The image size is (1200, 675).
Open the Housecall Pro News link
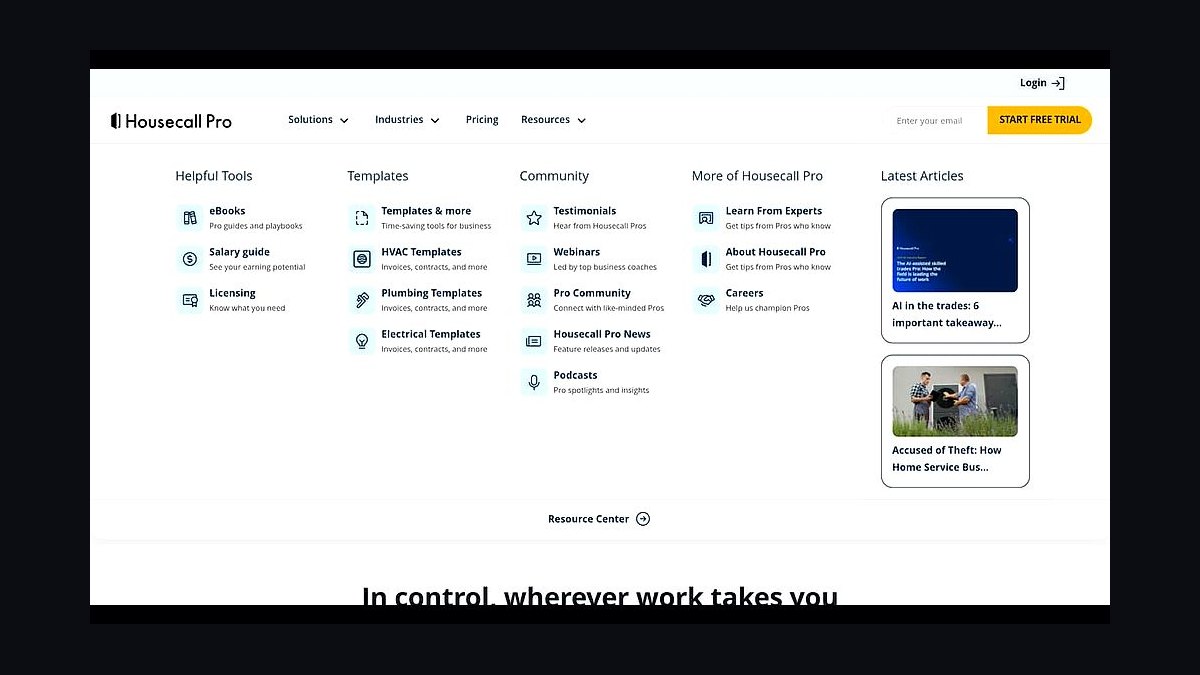602,334
